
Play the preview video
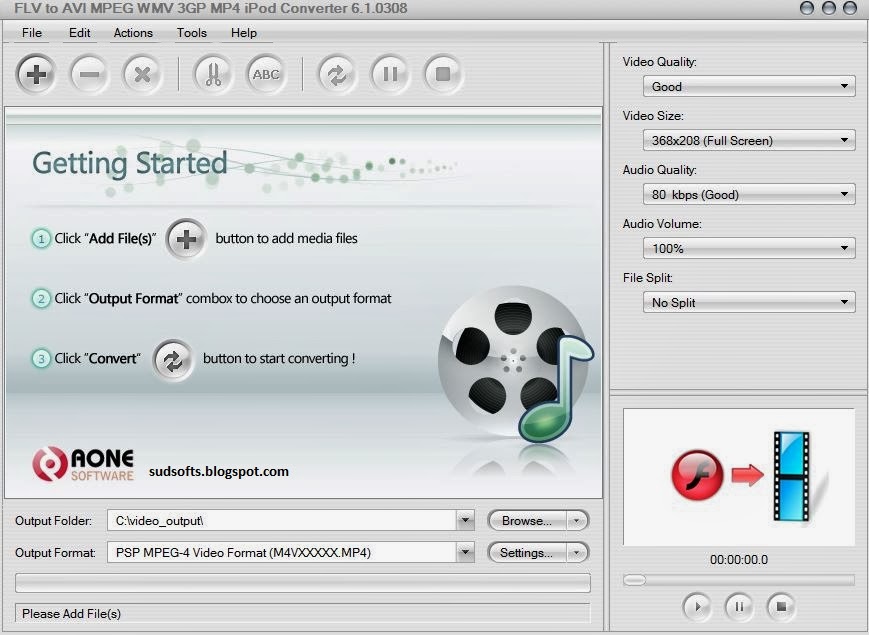tap(697, 607)
